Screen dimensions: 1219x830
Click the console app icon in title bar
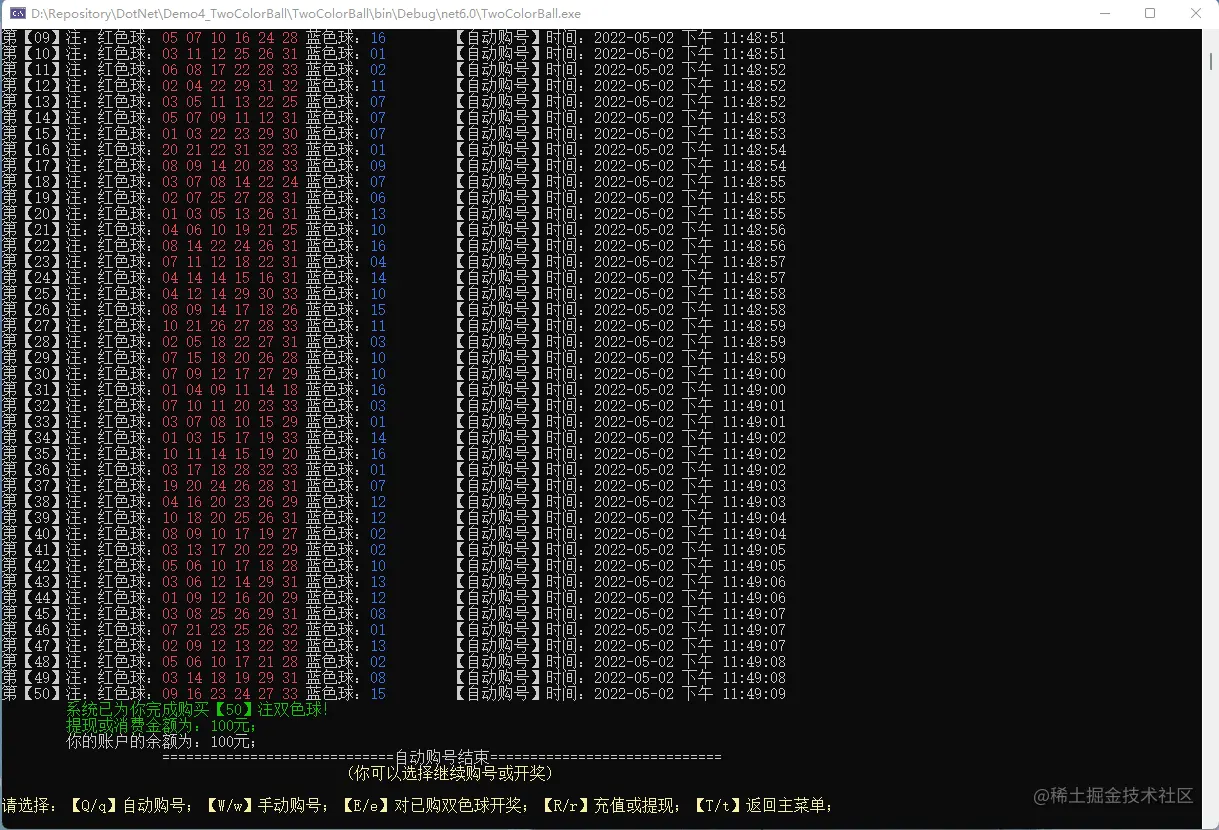click(17, 14)
